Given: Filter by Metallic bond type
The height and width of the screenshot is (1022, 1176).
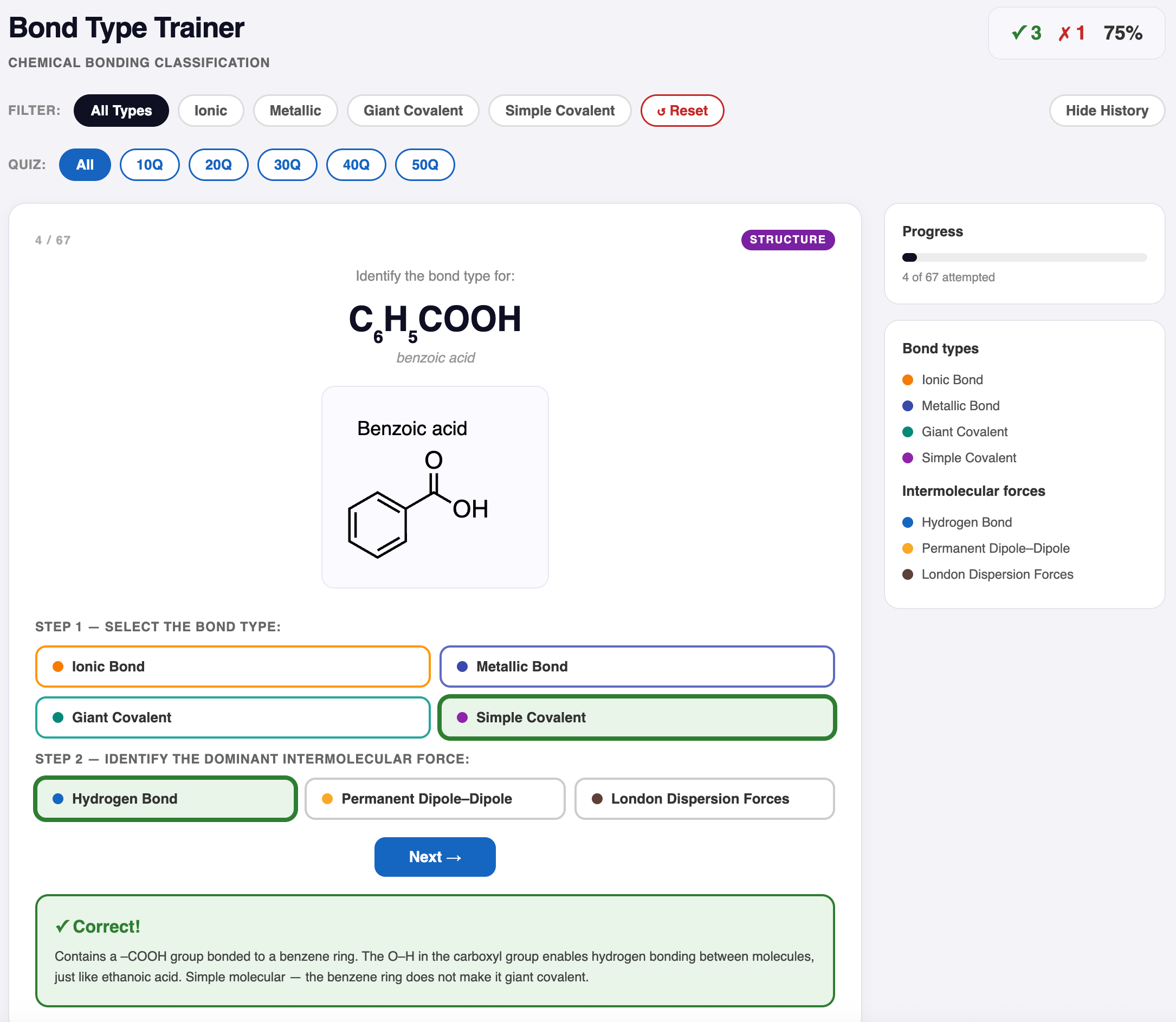Looking at the screenshot, I should (295, 111).
